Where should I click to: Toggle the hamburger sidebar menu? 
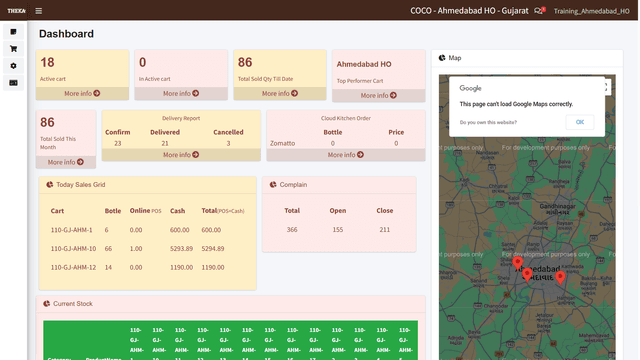tap(38, 11)
